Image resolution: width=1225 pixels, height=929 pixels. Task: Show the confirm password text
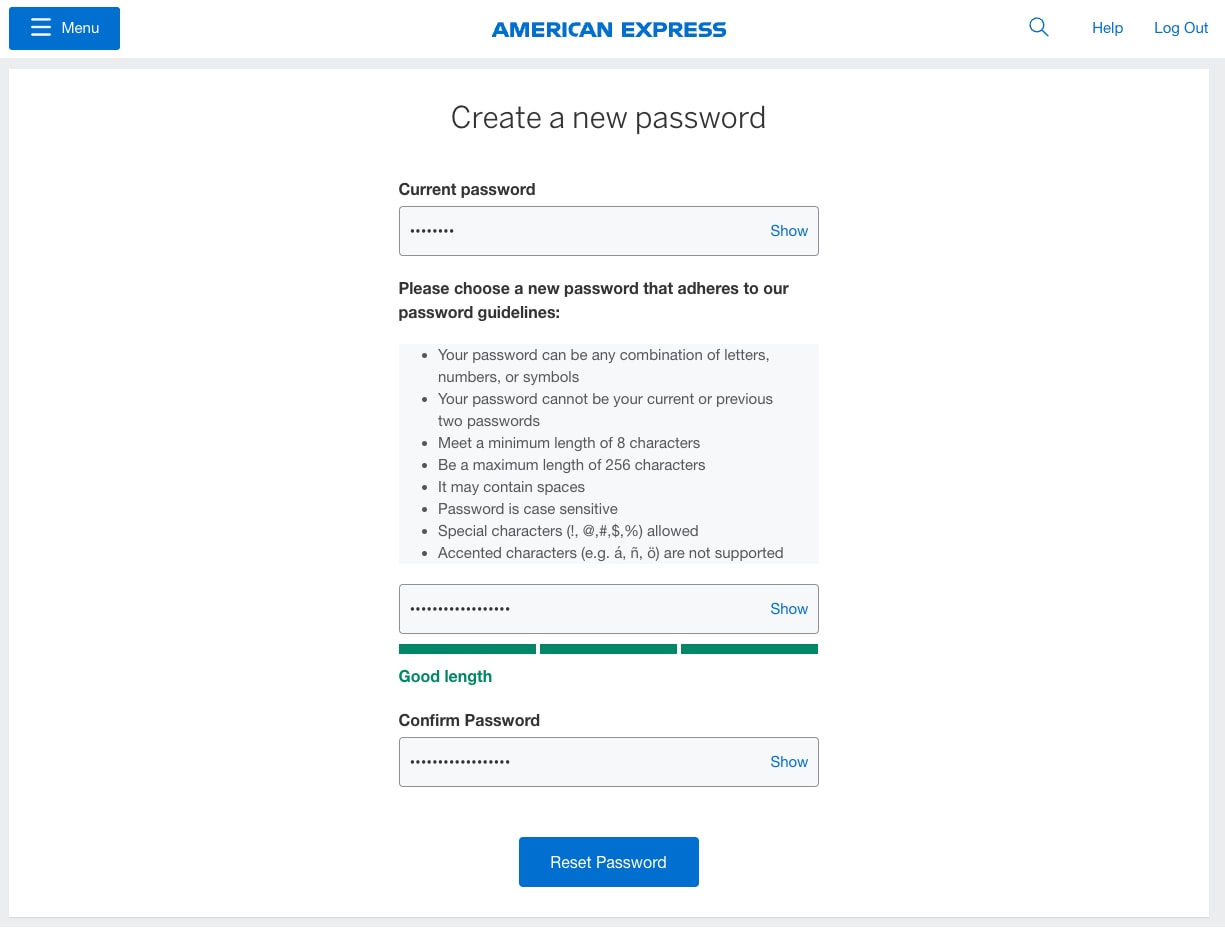[789, 761]
